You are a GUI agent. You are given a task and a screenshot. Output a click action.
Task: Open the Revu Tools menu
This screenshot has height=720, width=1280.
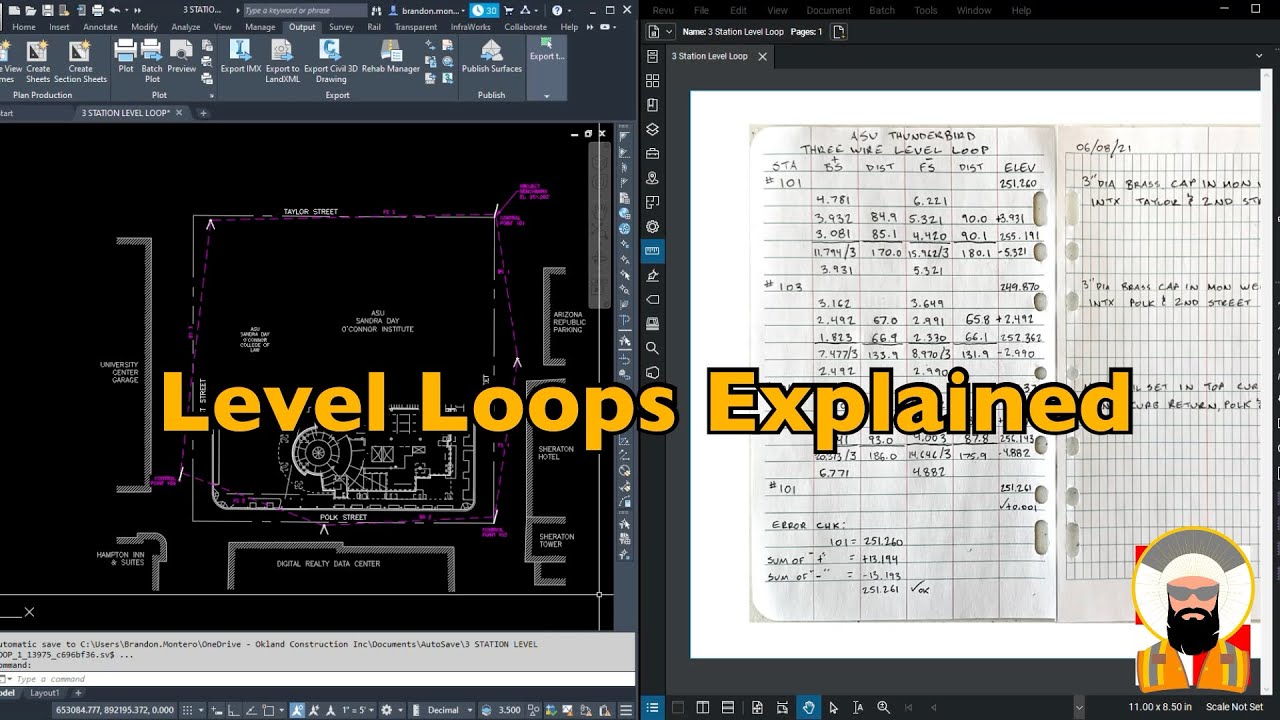pos(926,10)
